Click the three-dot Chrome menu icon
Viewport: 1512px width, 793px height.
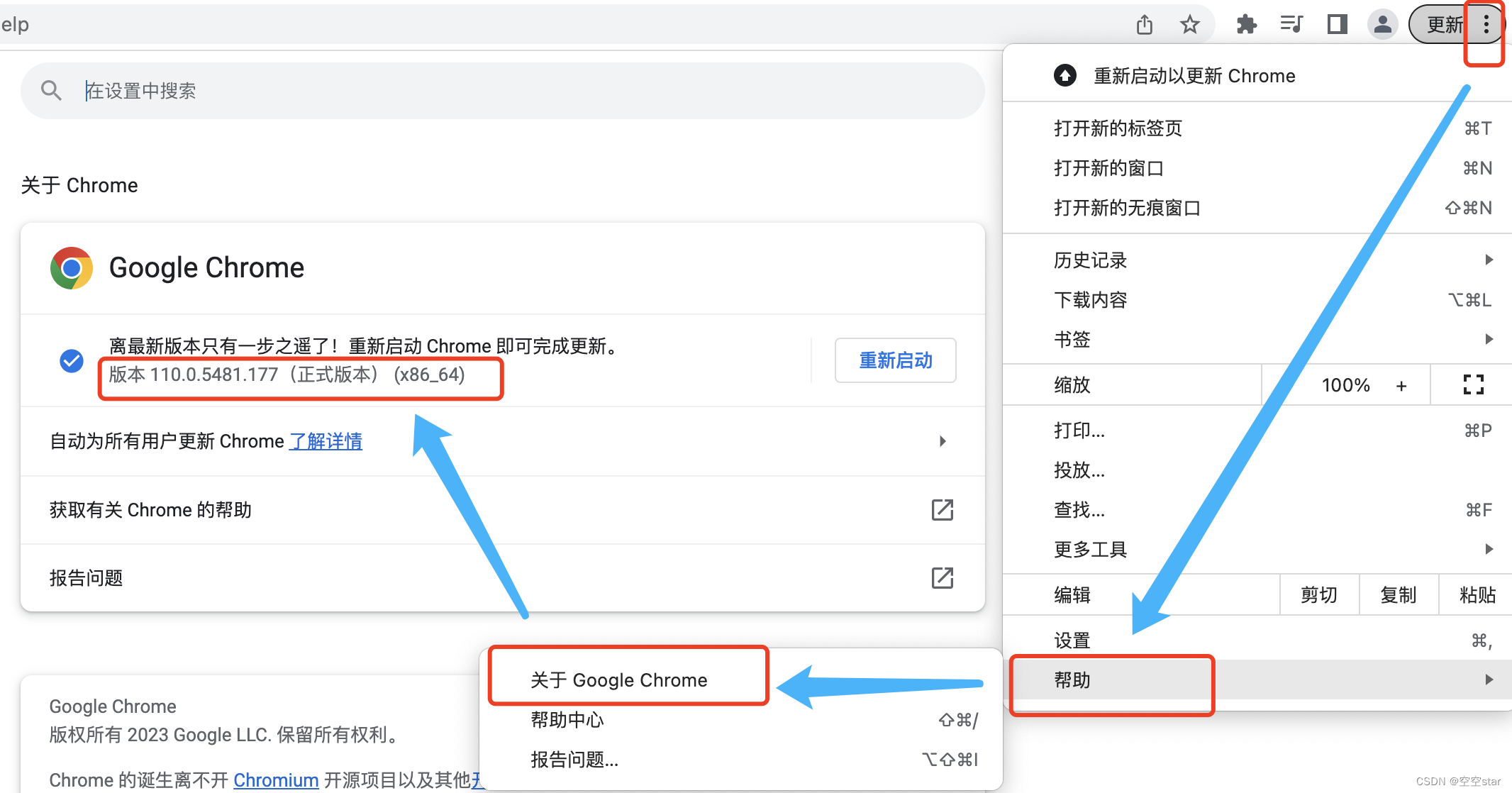pyautogui.click(x=1486, y=25)
